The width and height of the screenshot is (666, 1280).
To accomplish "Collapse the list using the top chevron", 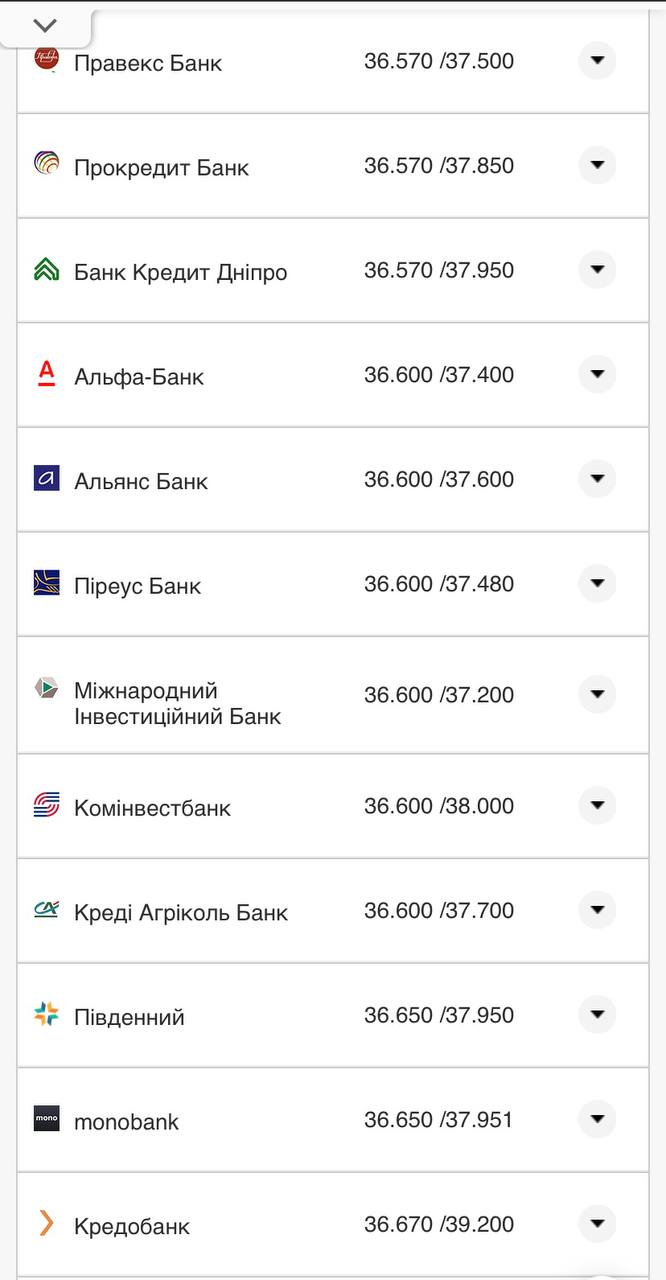I will [x=44, y=22].
